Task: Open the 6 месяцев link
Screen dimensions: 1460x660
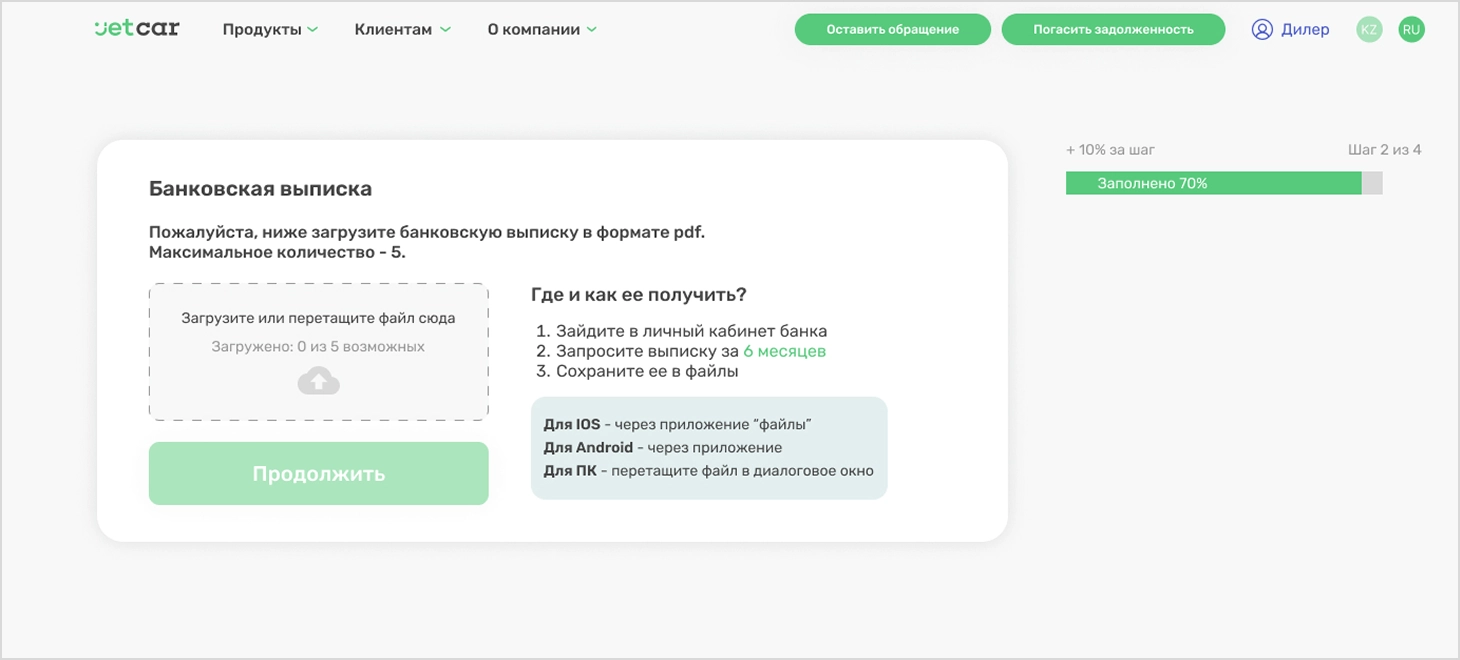Action: point(785,351)
